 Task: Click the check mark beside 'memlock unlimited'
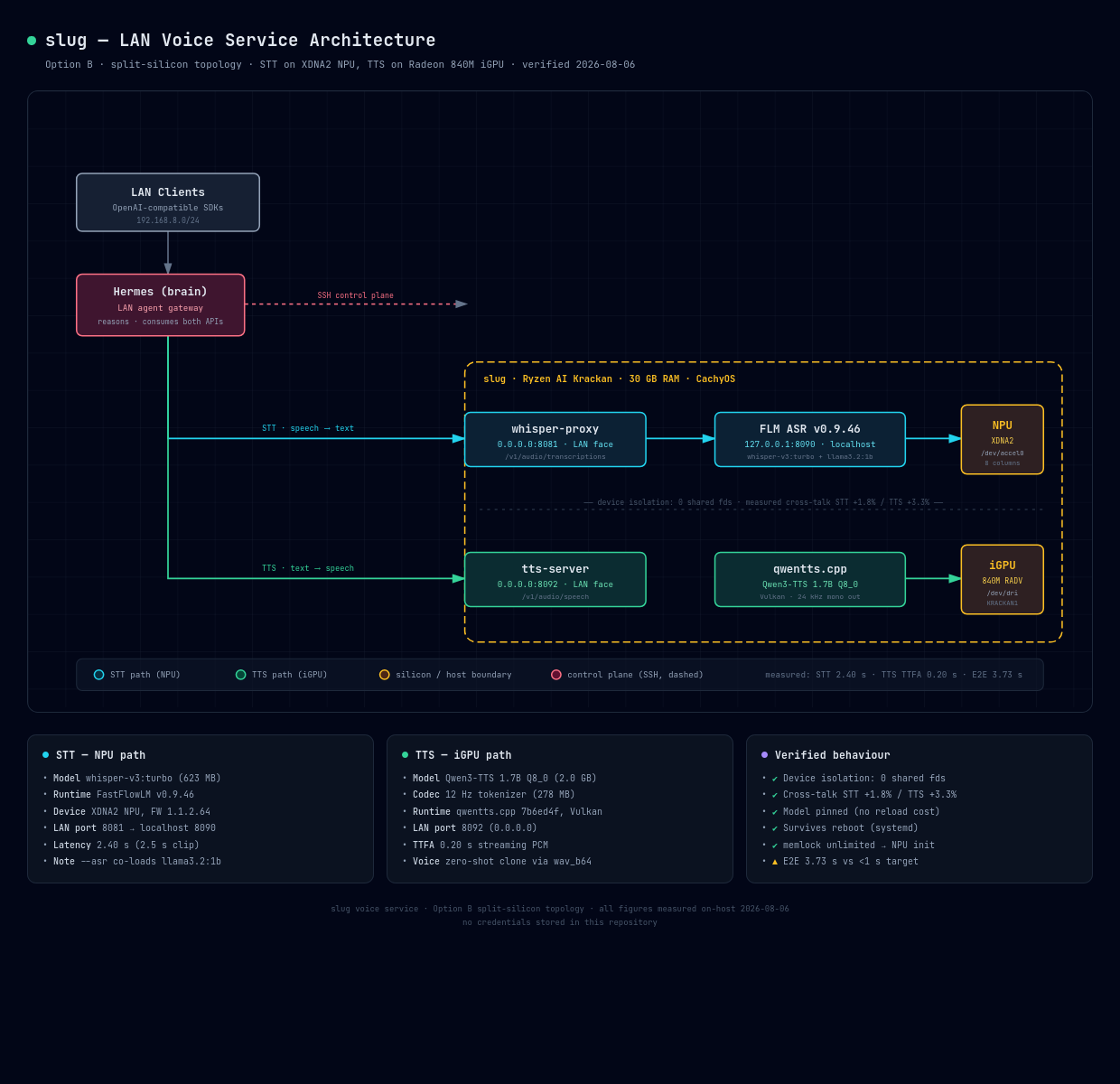775,846
